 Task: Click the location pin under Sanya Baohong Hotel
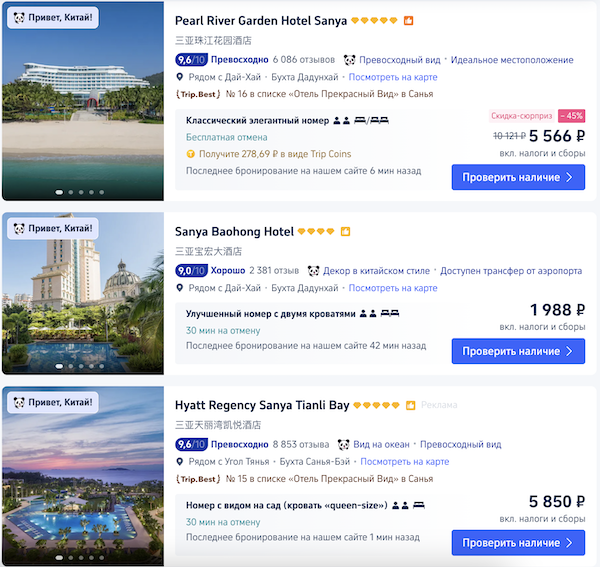(x=180, y=288)
